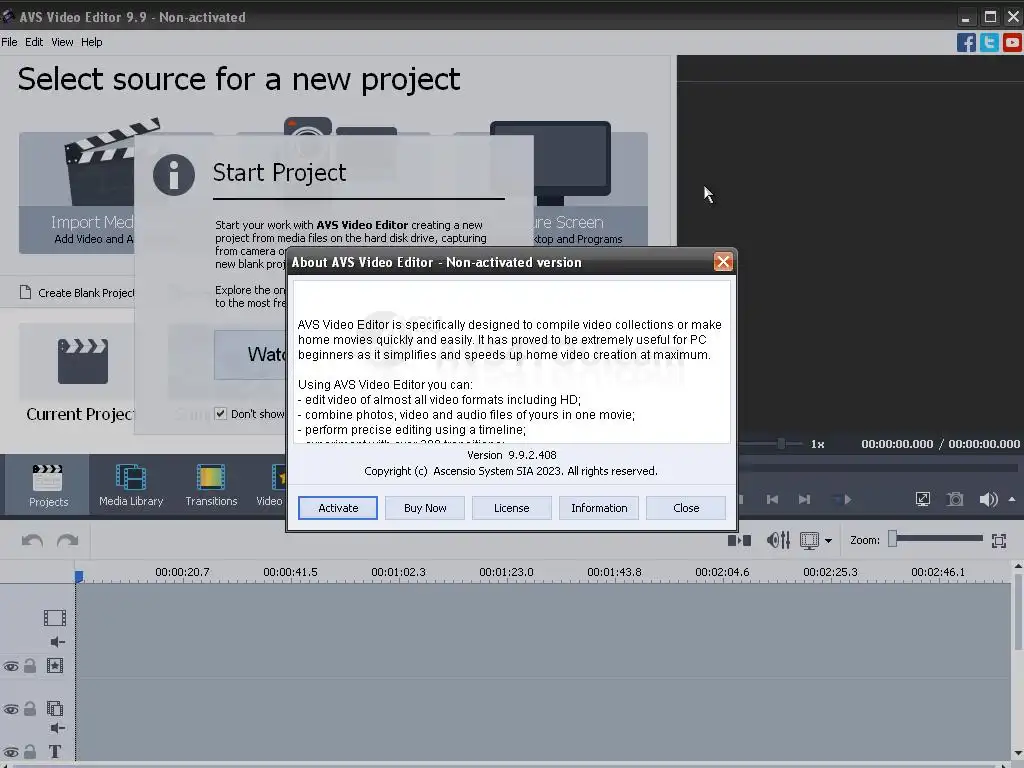Click the text track T icon
The width and height of the screenshot is (1024, 768).
click(55, 752)
